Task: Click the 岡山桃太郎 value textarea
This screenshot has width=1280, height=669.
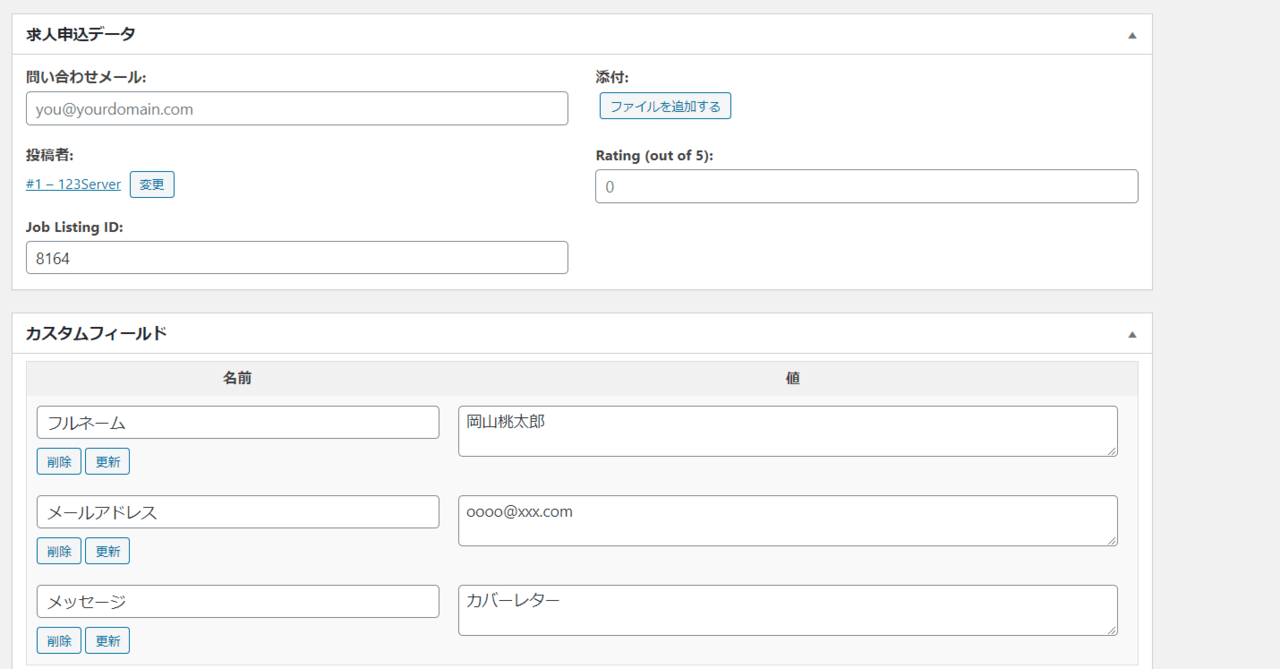Action: coord(788,431)
